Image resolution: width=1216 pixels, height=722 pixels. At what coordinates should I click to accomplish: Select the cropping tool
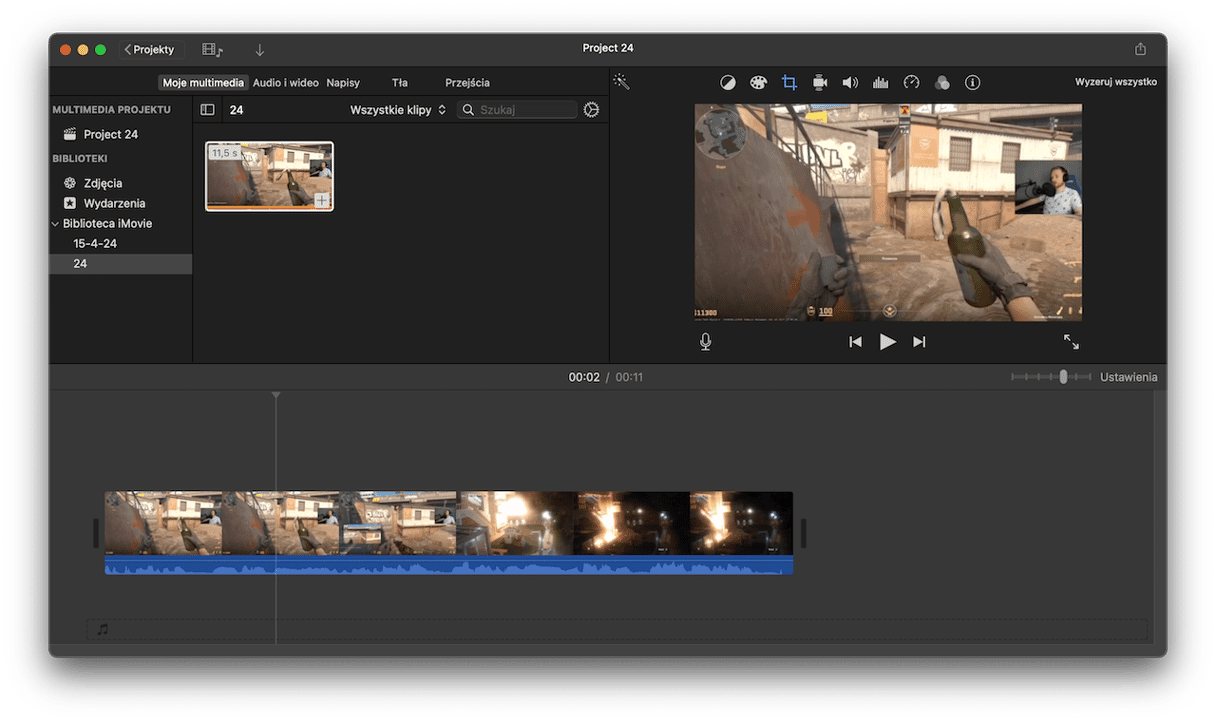[789, 83]
